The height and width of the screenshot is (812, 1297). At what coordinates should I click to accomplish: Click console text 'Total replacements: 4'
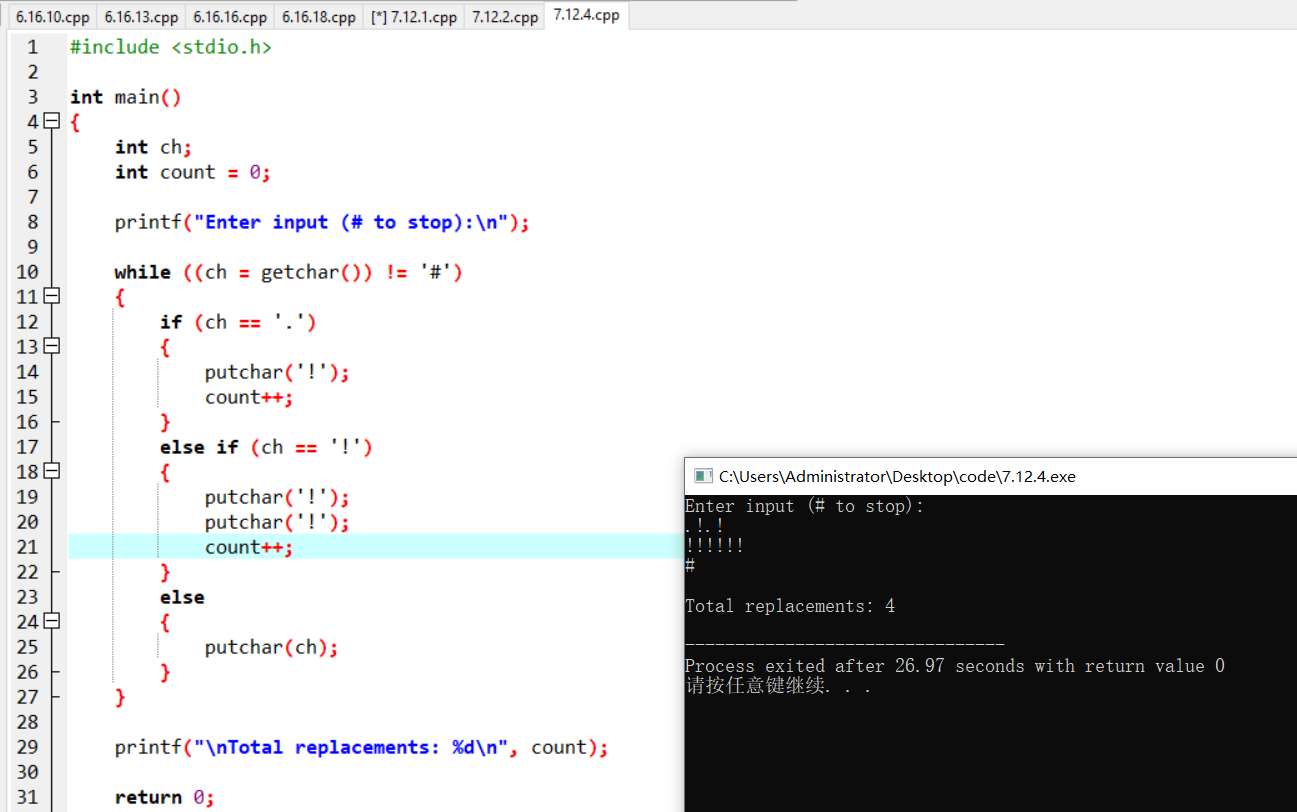[x=790, y=606]
